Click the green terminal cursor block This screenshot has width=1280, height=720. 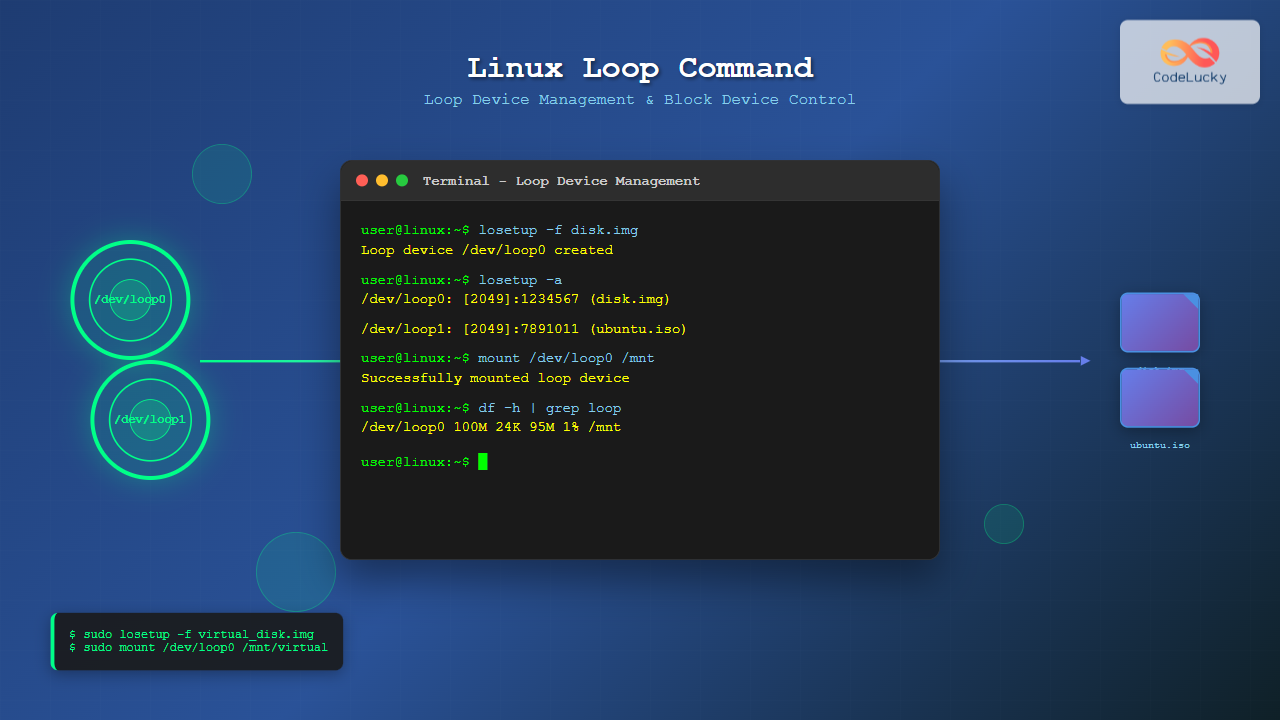coord(484,461)
